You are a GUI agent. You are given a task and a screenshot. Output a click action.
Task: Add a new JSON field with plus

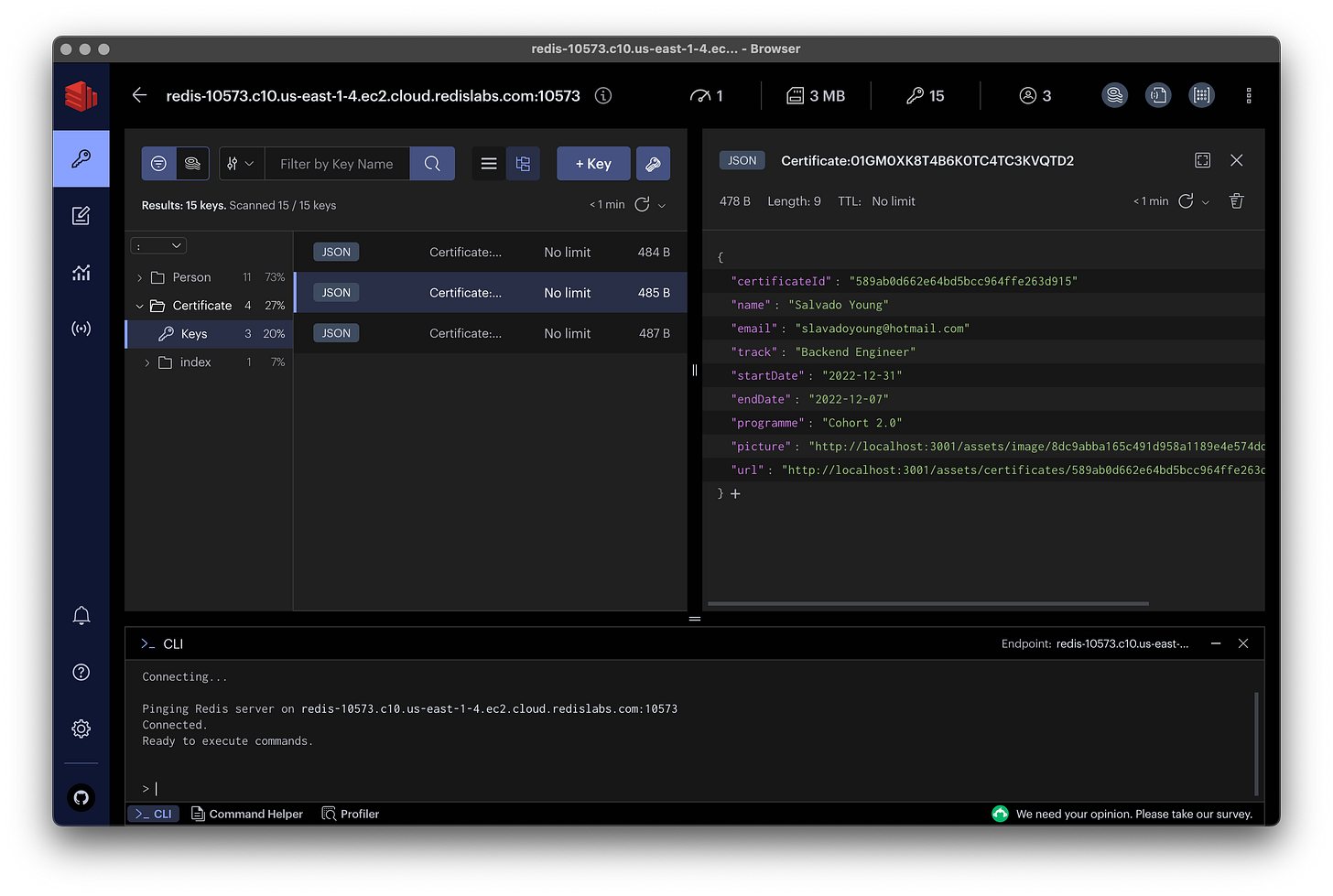click(x=735, y=494)
